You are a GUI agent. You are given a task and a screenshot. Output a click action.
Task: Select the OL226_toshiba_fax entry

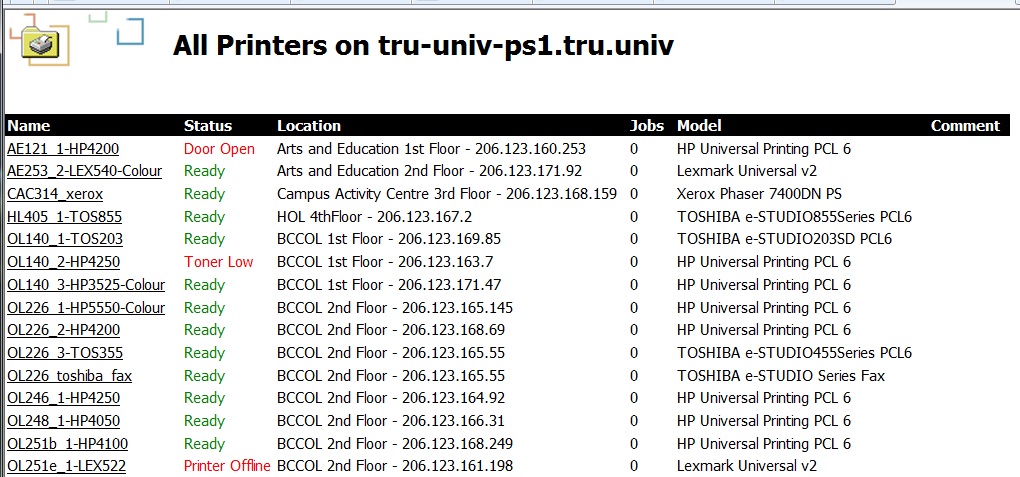pos(69,376)
